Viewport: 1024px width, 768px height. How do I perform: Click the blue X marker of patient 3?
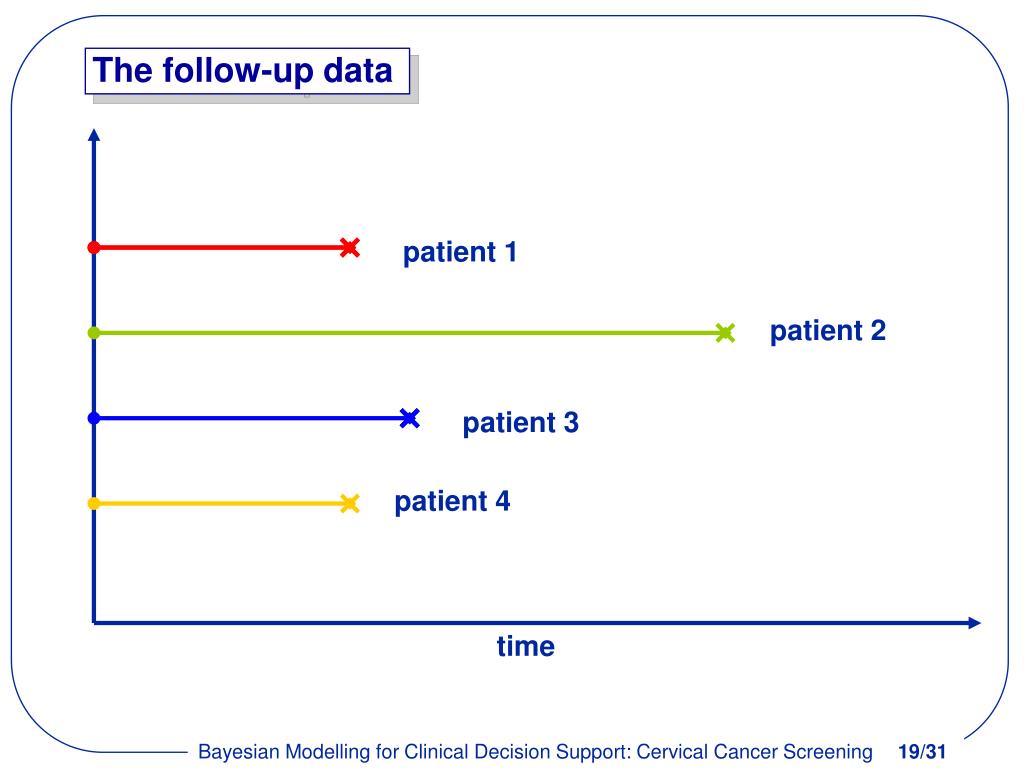click(x=409, y=418)
